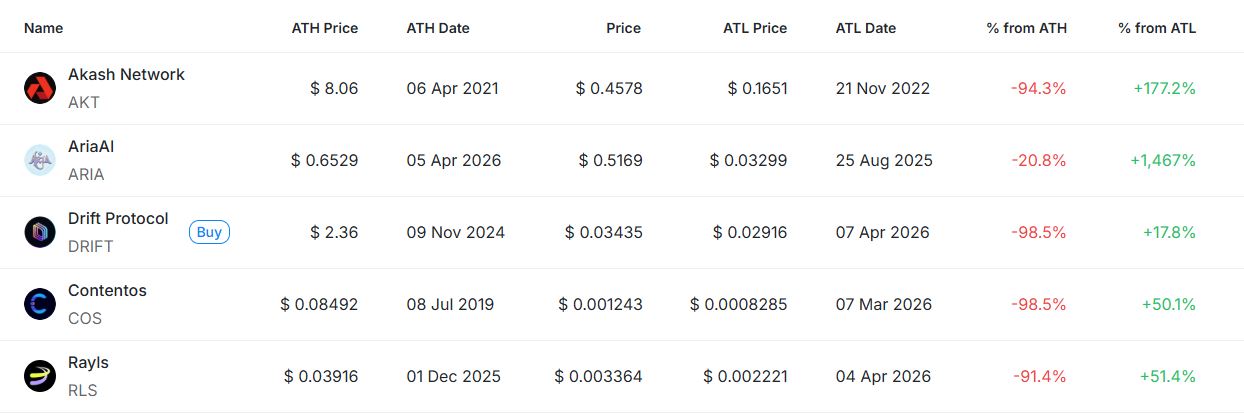The image size is (1244, 415).
Task: Open the AriaAI coin page link
Action: [x=92, y=147]
